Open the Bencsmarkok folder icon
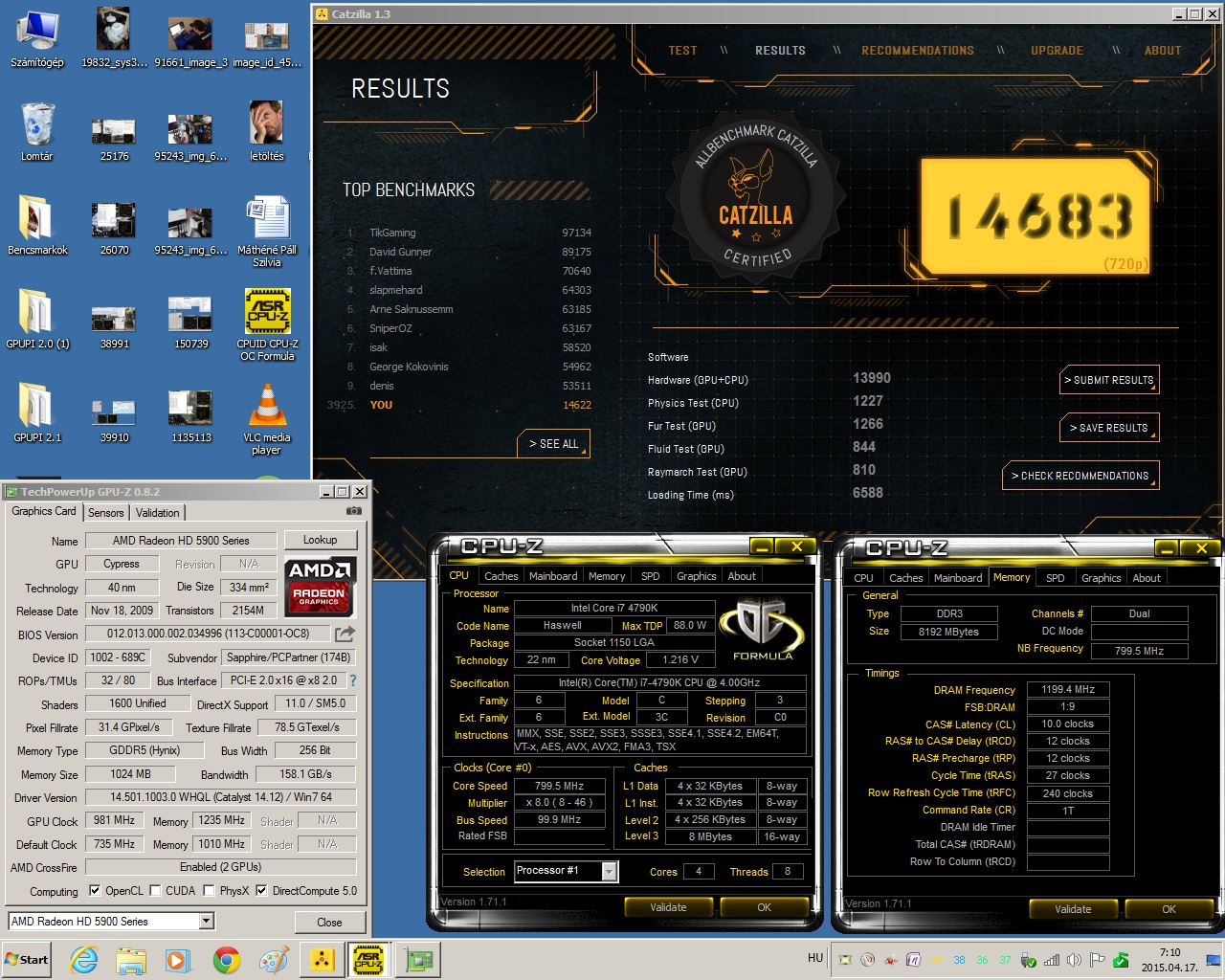 (37, 226)
